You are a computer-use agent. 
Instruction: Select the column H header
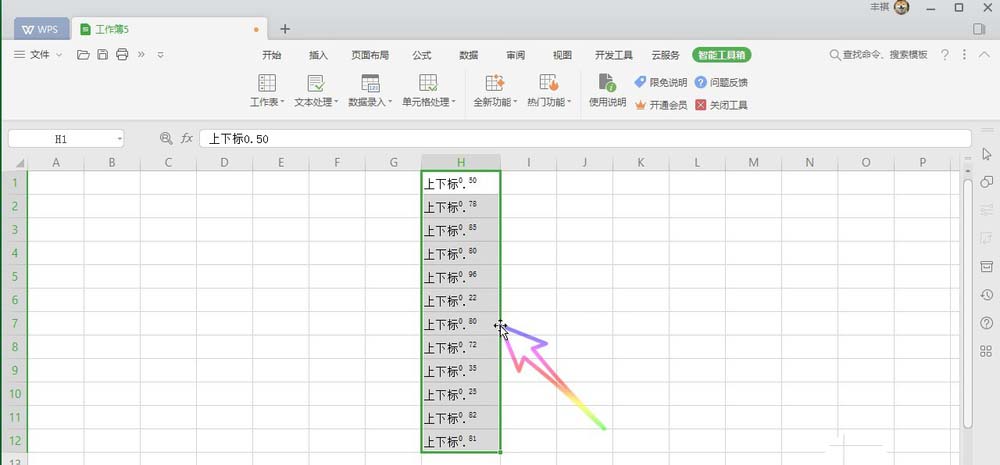460,162
